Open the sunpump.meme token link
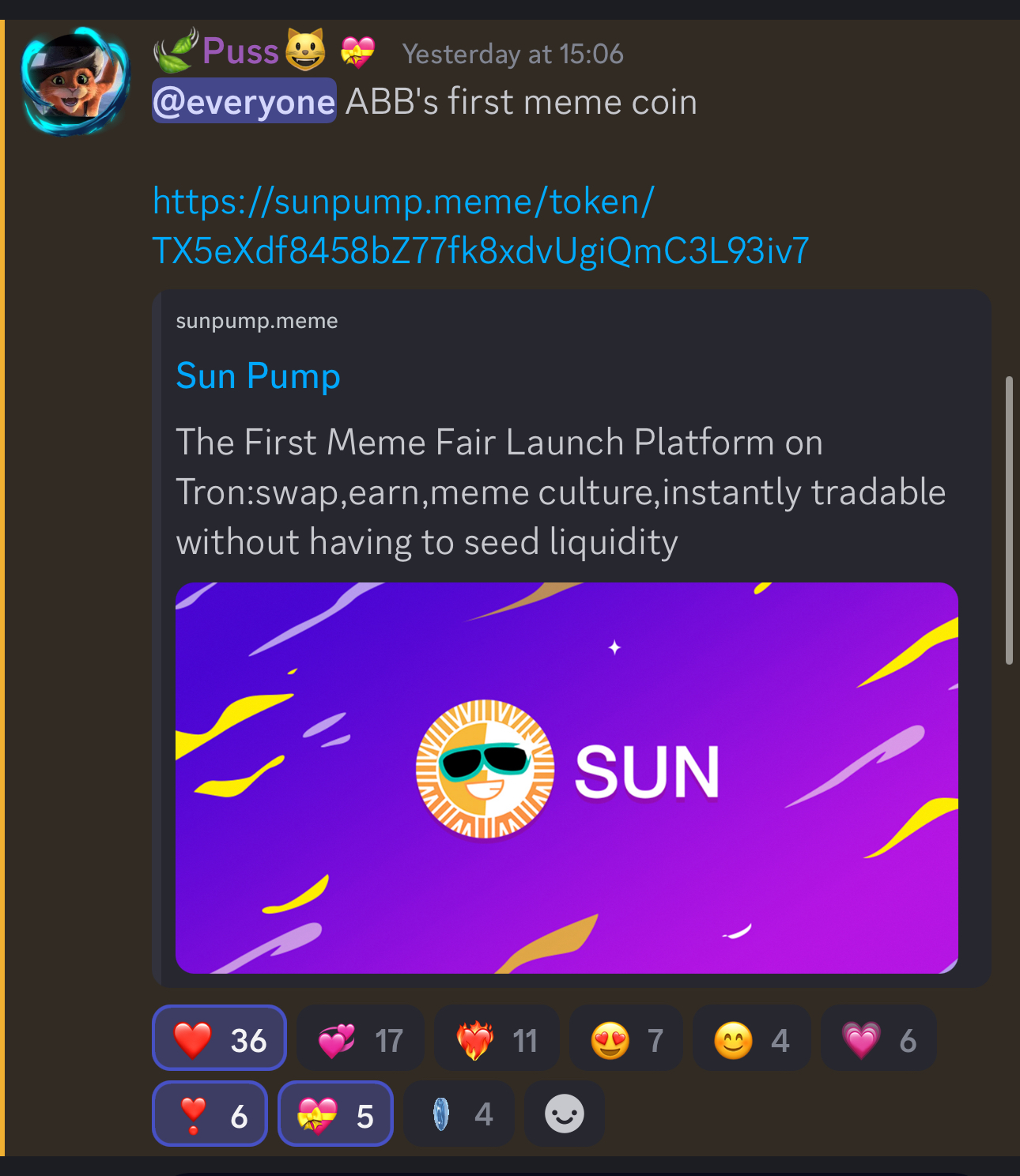 pos(481,226)
